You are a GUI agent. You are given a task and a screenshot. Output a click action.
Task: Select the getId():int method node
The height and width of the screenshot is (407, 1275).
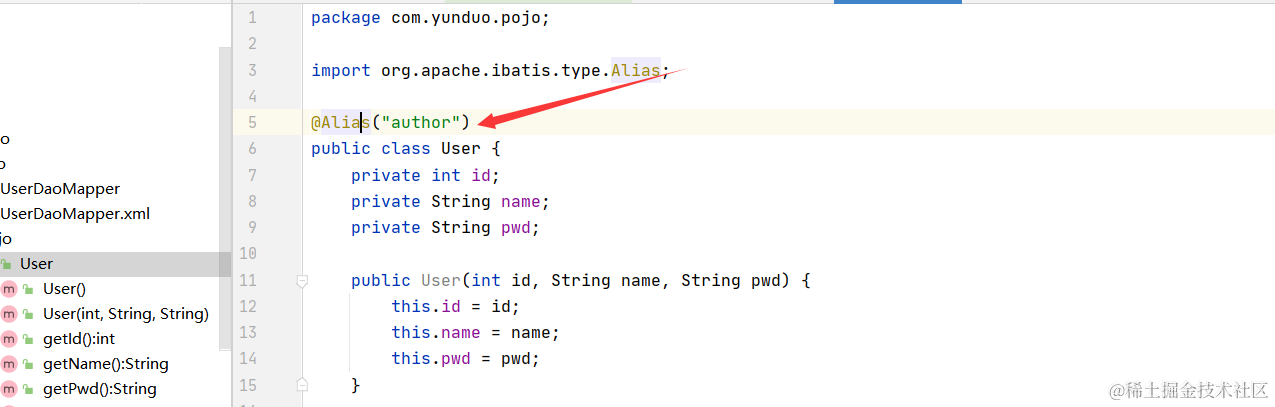click(x=79, y=339)
